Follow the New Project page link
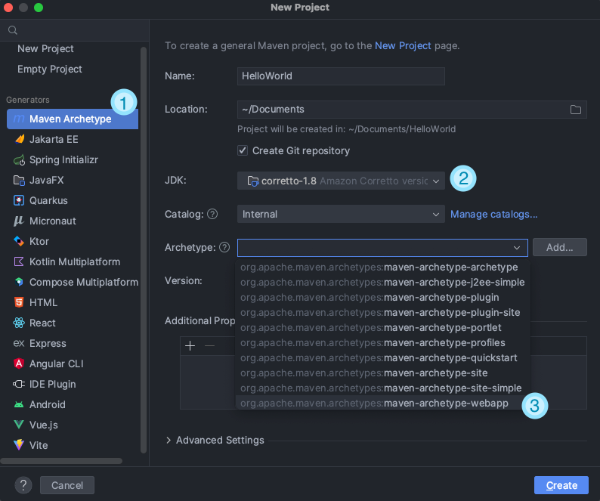Viewport: 600px width, 501px height. [403, 46]
